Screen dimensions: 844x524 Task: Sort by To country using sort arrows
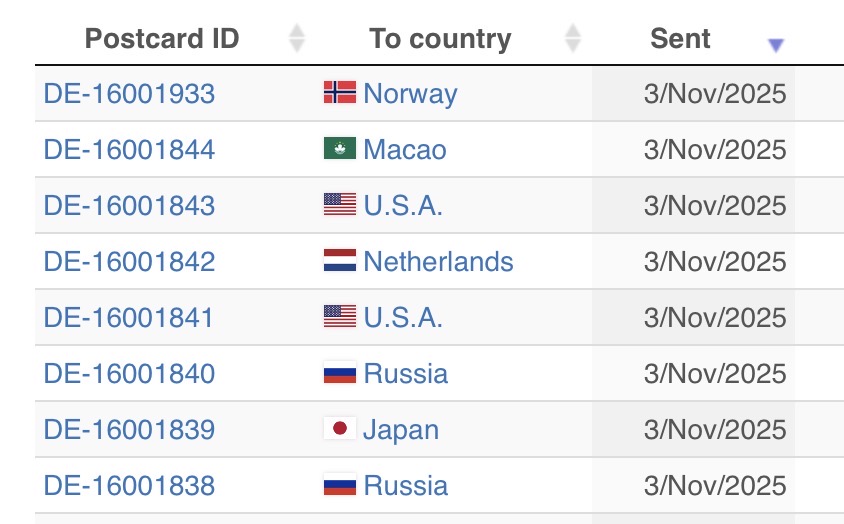572,39
